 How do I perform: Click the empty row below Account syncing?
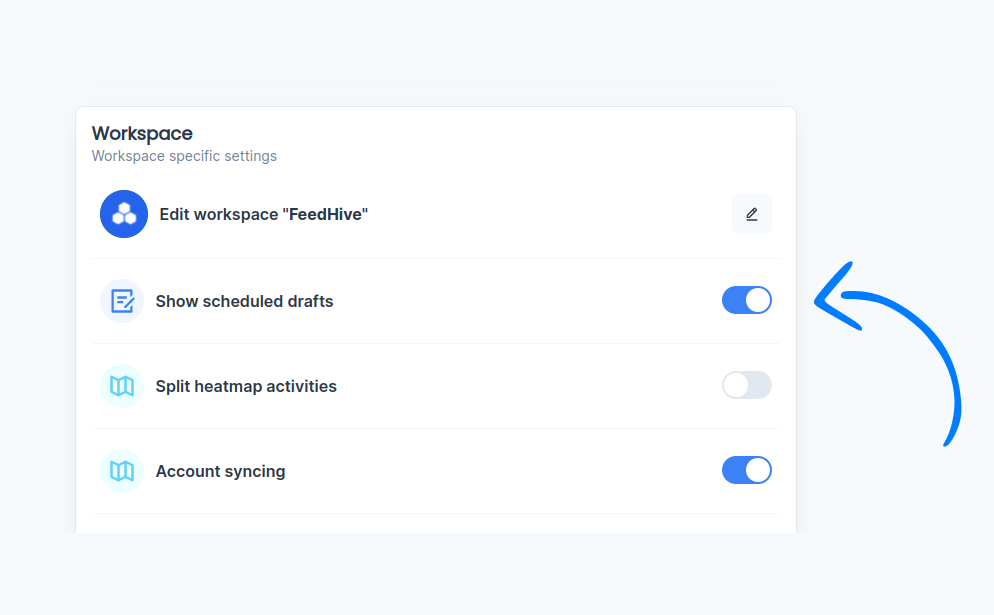(436, 524)
